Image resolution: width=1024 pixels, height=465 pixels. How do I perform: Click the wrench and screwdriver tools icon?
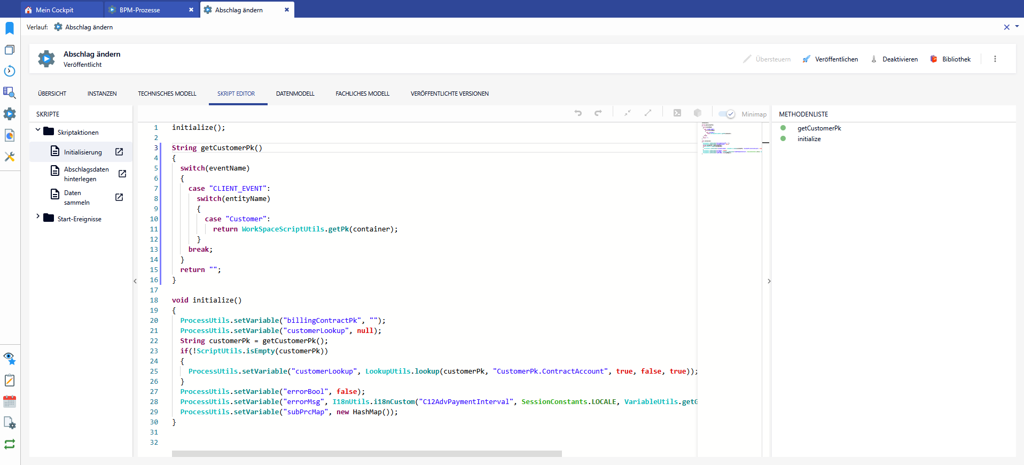click(9, 157)
